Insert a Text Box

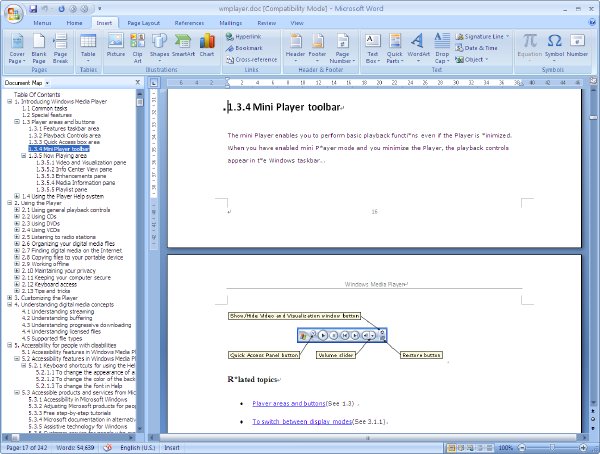[x=372, y=49]
